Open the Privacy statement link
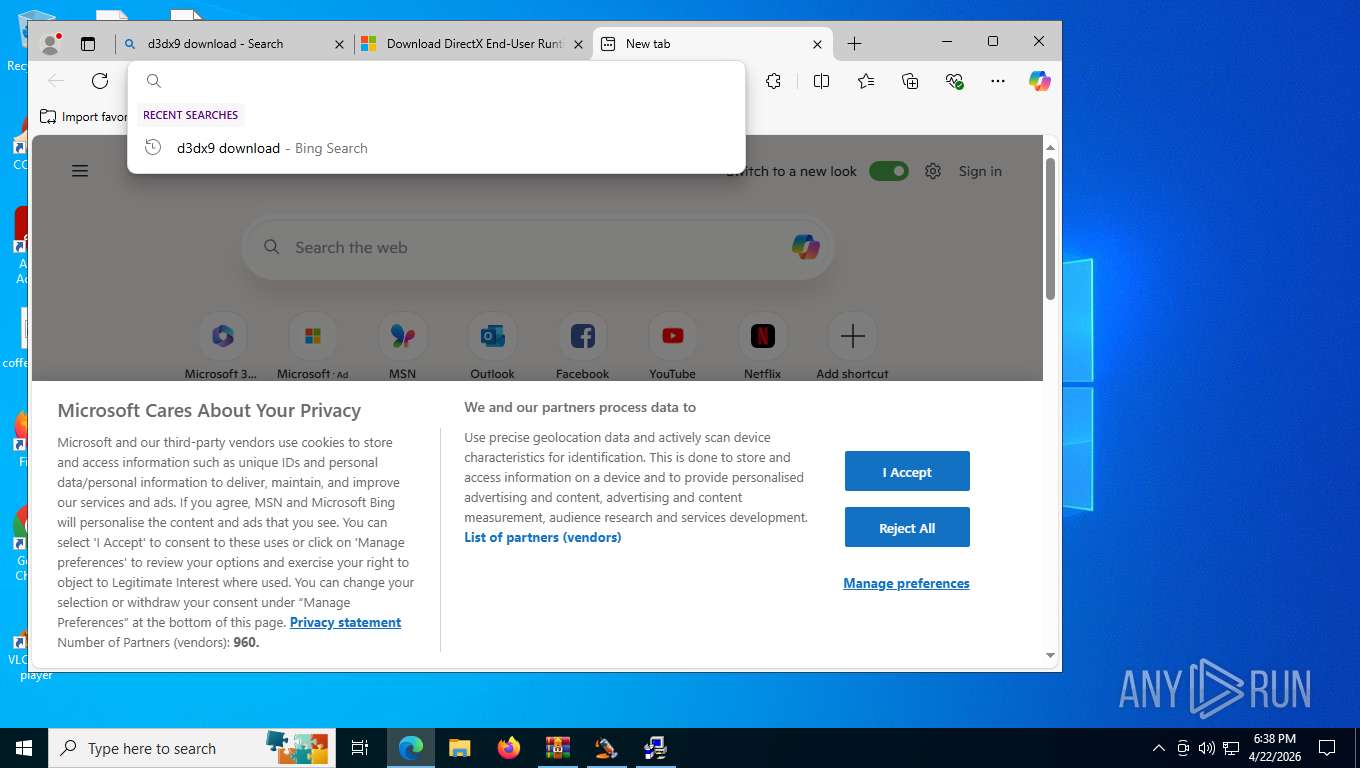Screen dimensions: 1360x768 [345, 622]
